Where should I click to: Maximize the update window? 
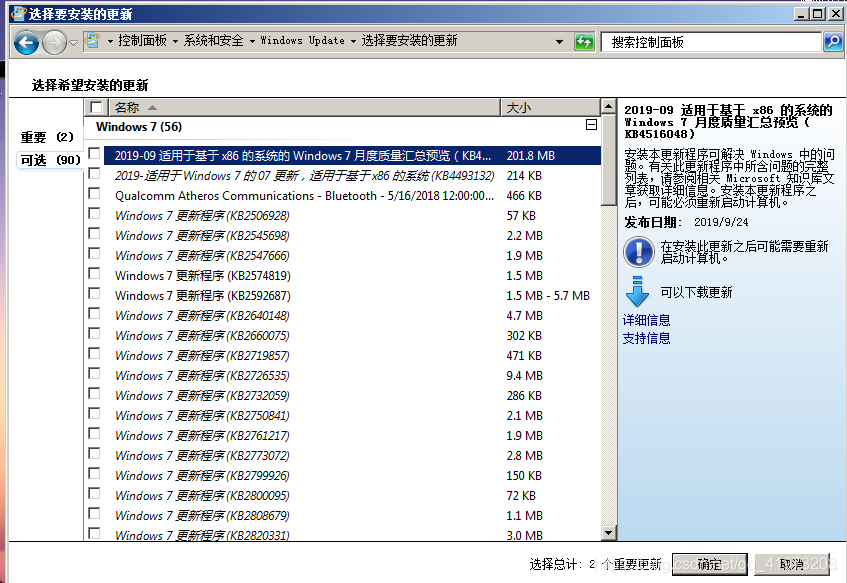818,14
